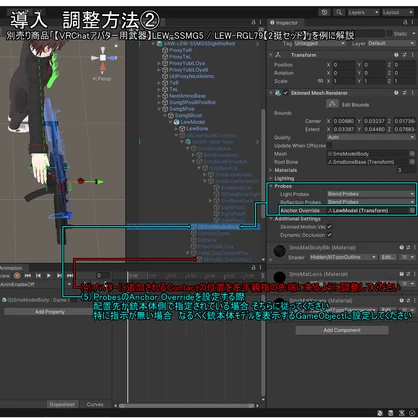Image resolution: width=418 pixels, height=418 pixels.
Task: Toggle the Scale constrain proportions link icon
Action: pos(320,81)
